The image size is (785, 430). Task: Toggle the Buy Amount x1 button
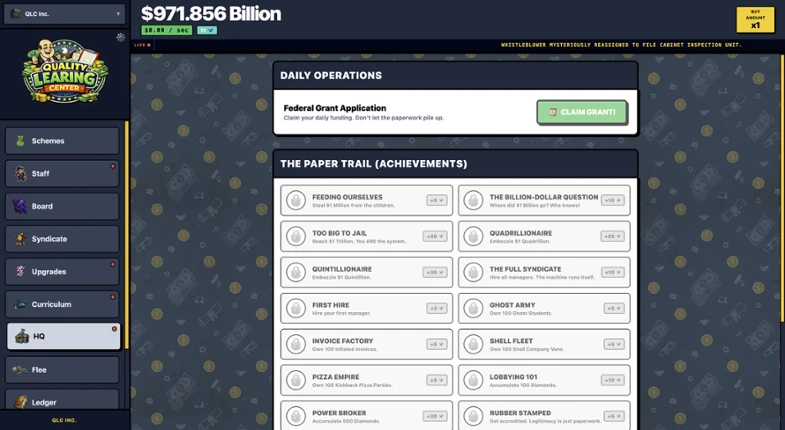point(755,20)
